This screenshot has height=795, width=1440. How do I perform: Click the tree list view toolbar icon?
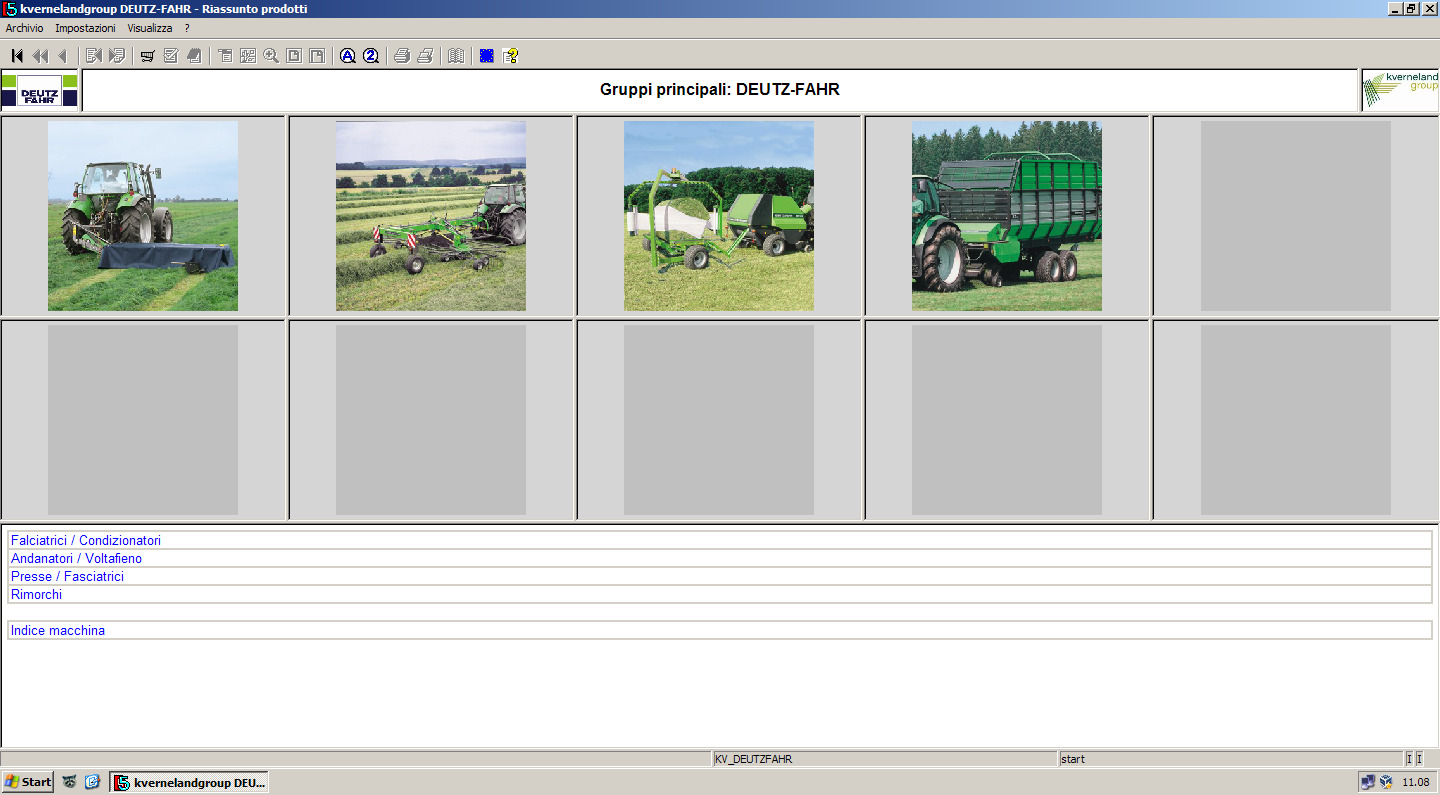pos(225,56)
